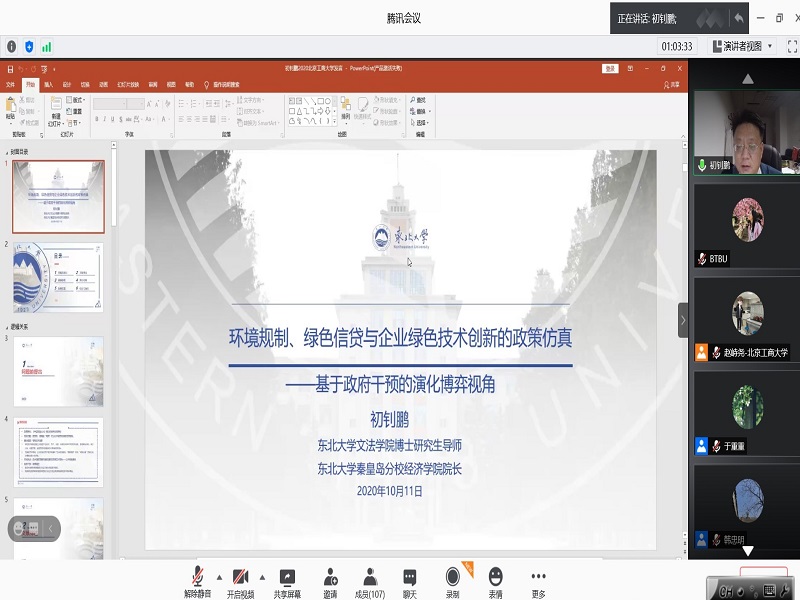800x600 pixels.
Task: Open the Members 成员(107) list
Action: point(370,576)
